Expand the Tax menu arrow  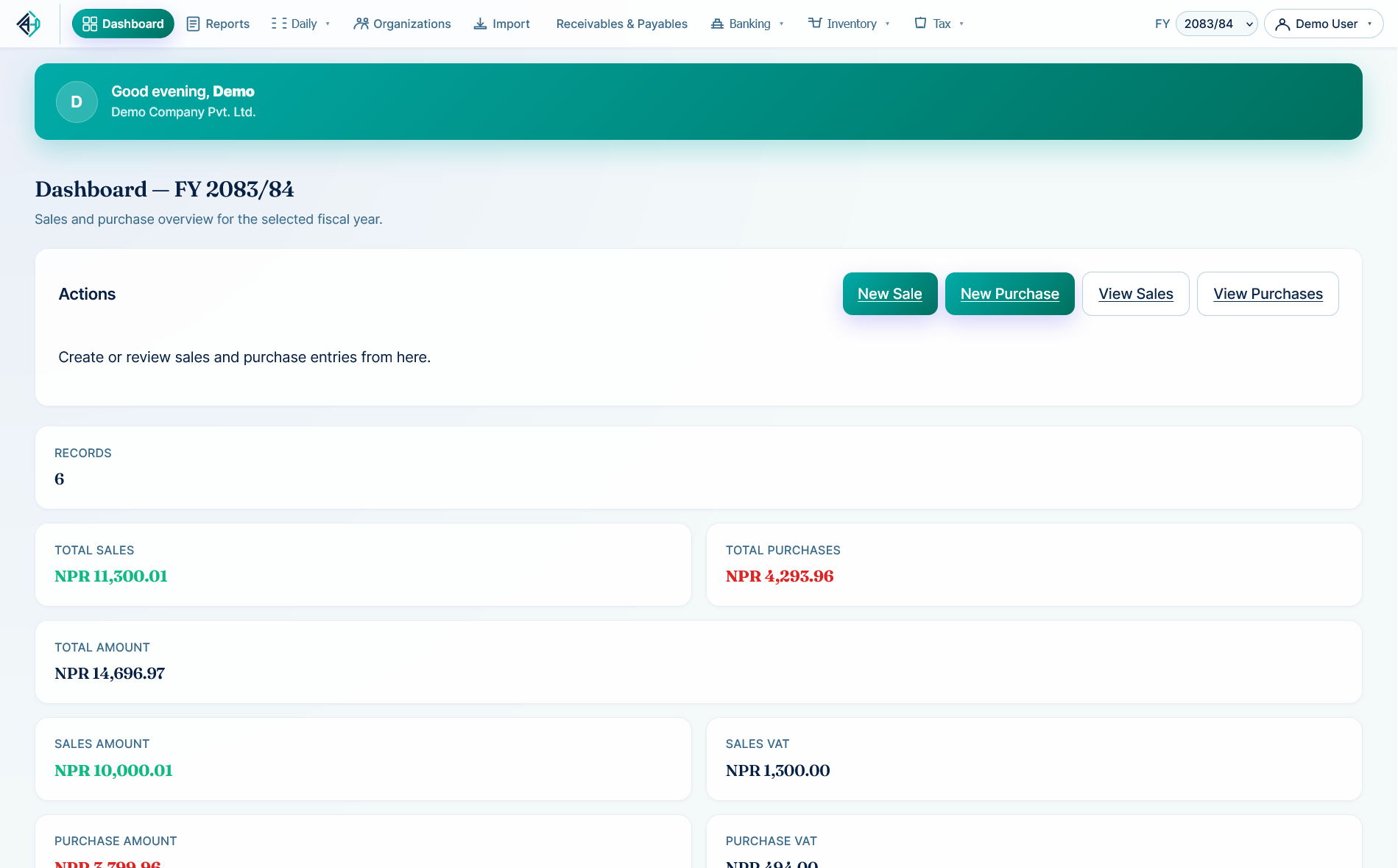pyautogui.click(x=961, y=24)
